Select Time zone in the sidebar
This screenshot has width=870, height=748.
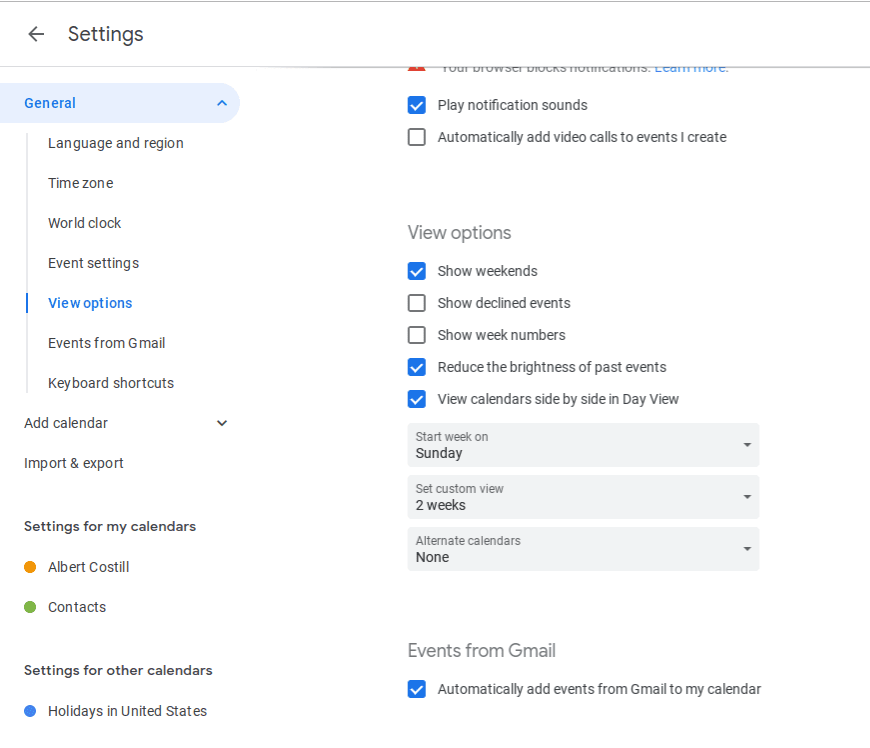(81, 183)
